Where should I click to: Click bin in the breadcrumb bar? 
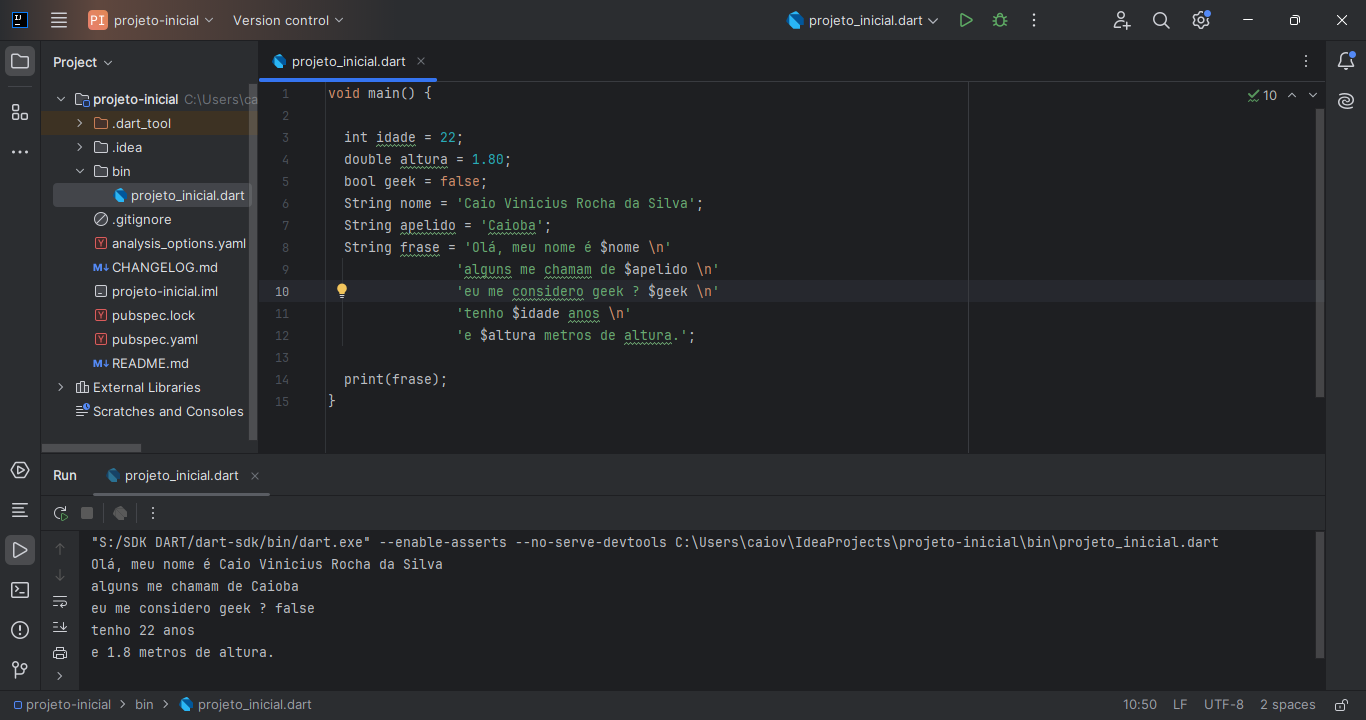[144, 704]
